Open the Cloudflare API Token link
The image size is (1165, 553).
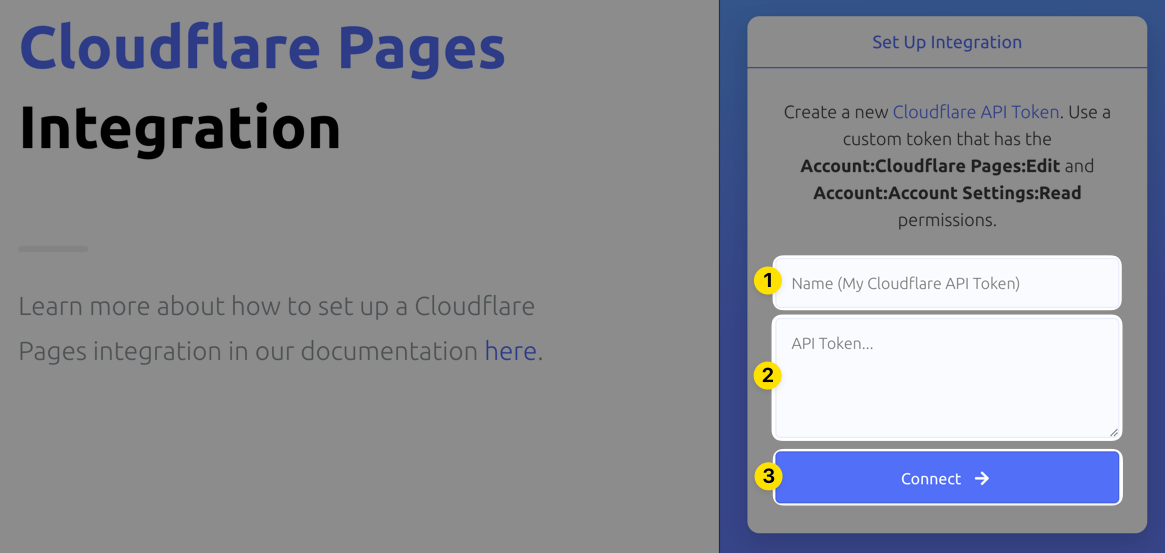(x=976, y=112)
